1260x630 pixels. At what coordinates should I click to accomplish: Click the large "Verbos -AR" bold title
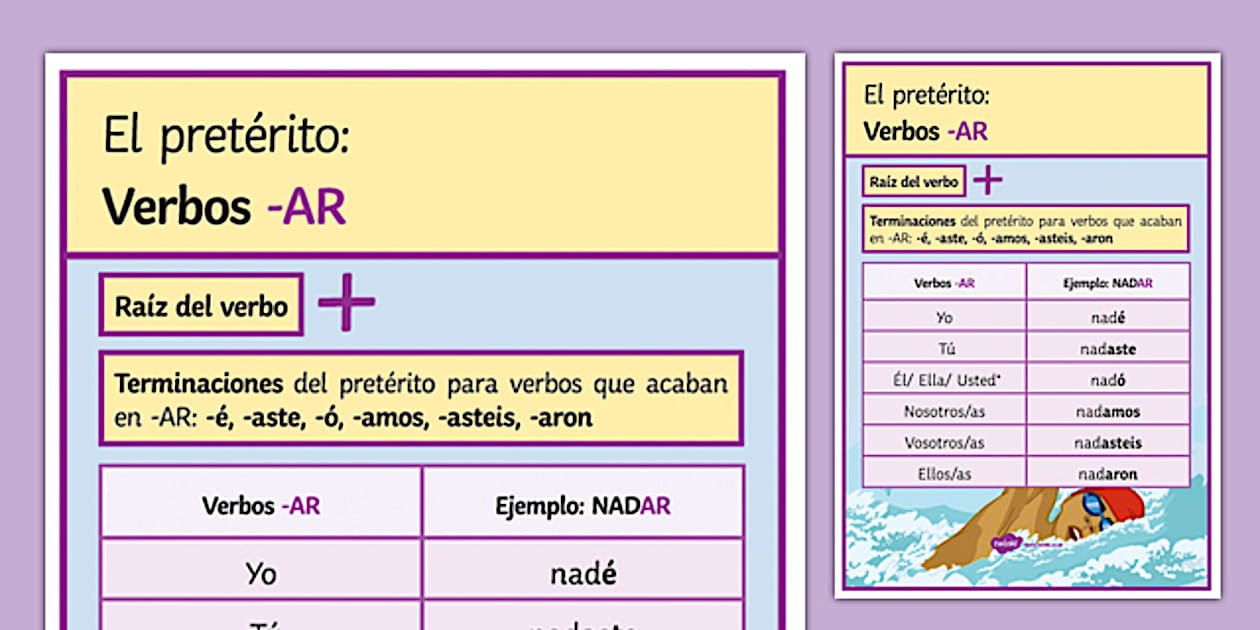point(224,207)
